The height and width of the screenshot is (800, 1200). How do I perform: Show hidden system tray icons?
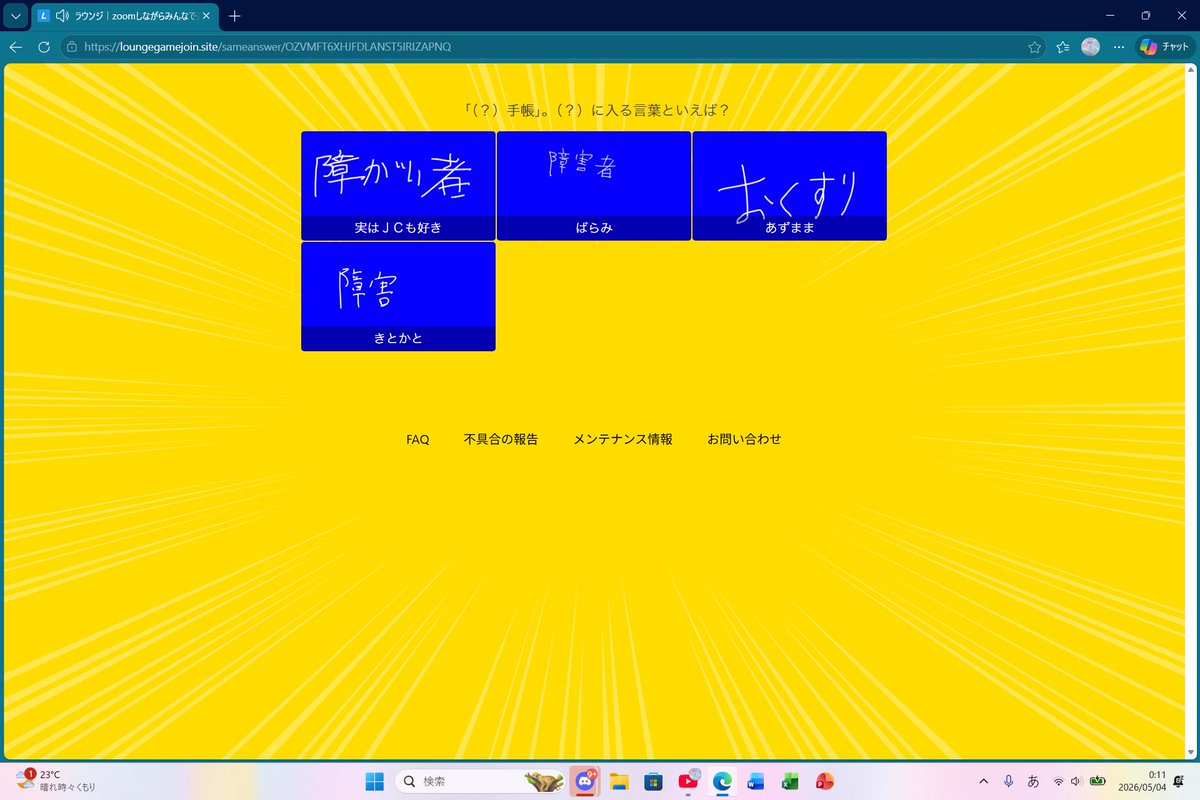pos(984,781)
